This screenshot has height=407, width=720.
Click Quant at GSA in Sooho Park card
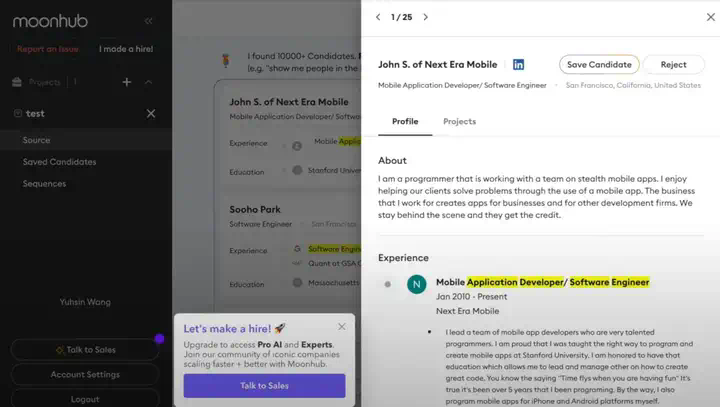pos(334,263)
